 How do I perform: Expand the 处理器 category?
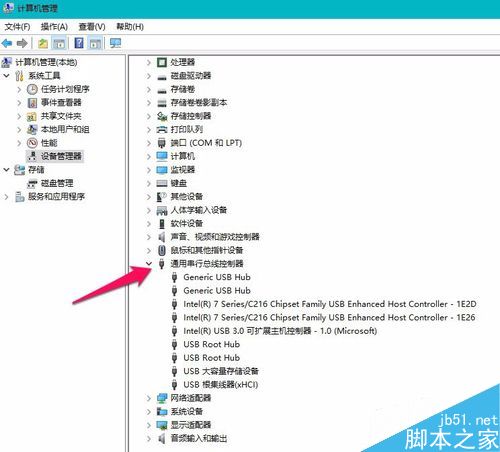click(x=149, y=62)
